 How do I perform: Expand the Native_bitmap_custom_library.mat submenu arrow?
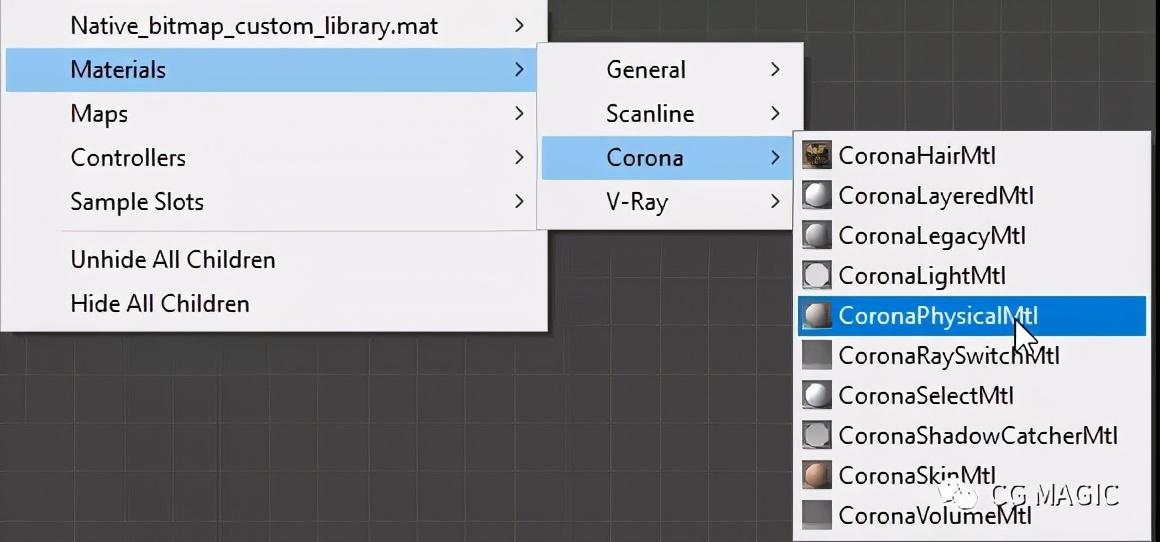point(519,26)
